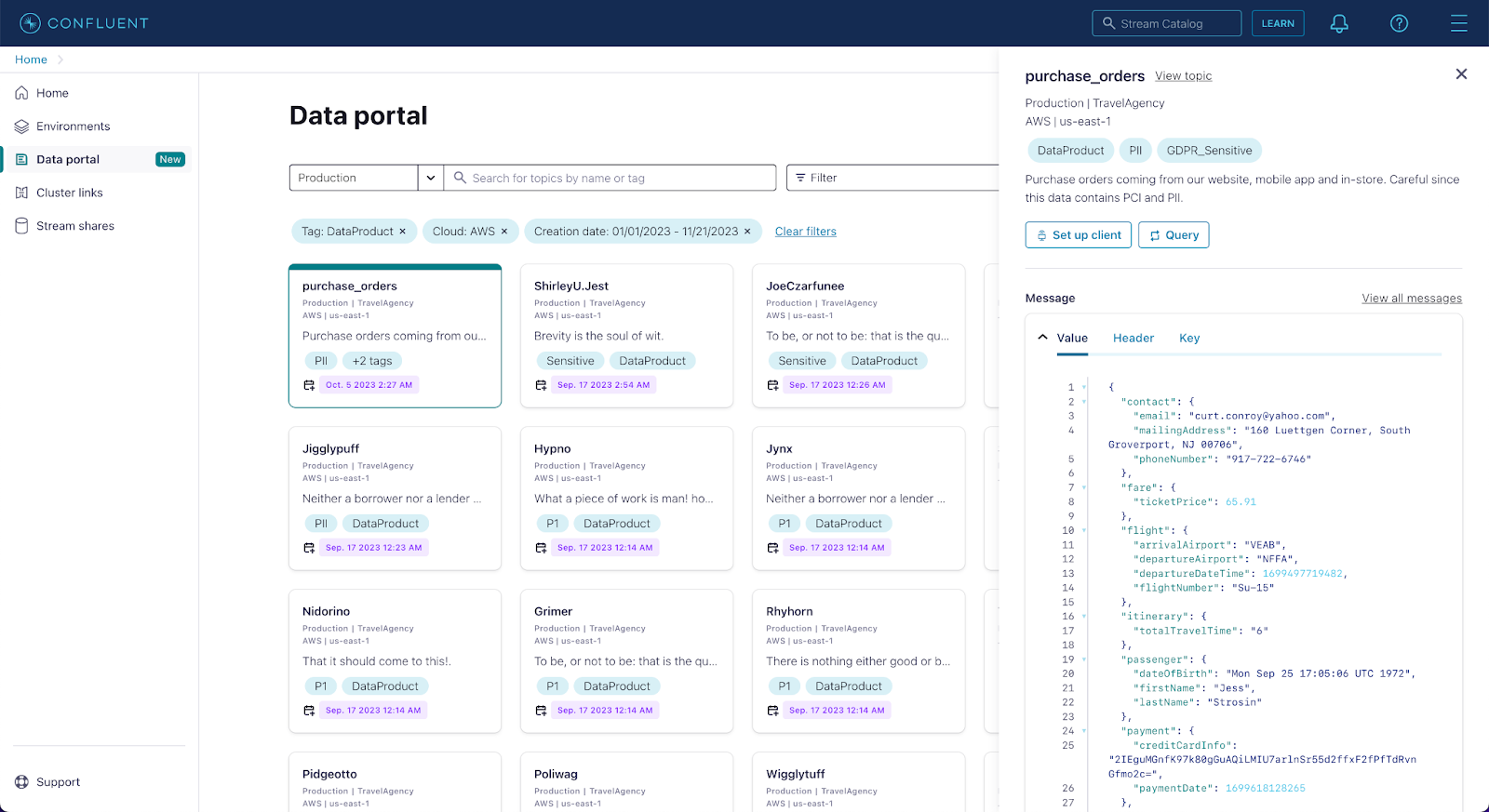Click the Support lifebuoy icon
This screenshot has width=1489, height=812.
click(21, 782)
